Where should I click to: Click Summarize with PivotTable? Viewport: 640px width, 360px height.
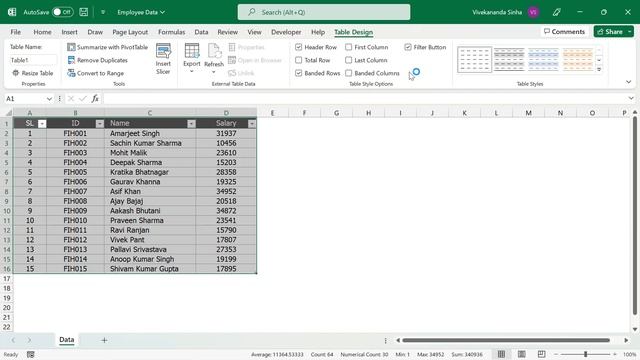(107, 47)
